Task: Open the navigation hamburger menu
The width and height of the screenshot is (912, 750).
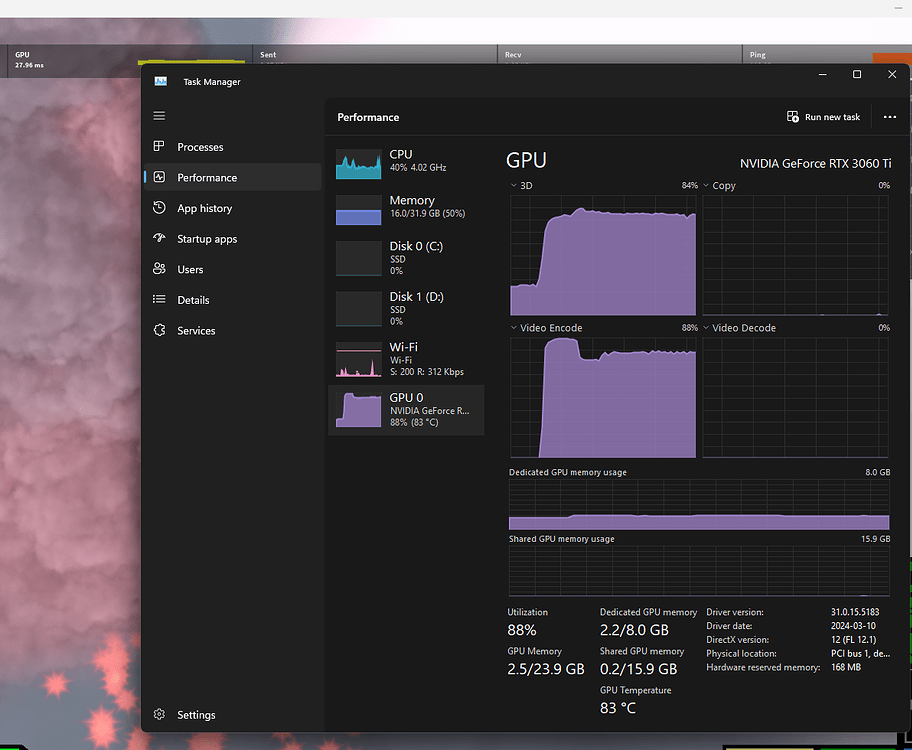Action: point(159,116)
